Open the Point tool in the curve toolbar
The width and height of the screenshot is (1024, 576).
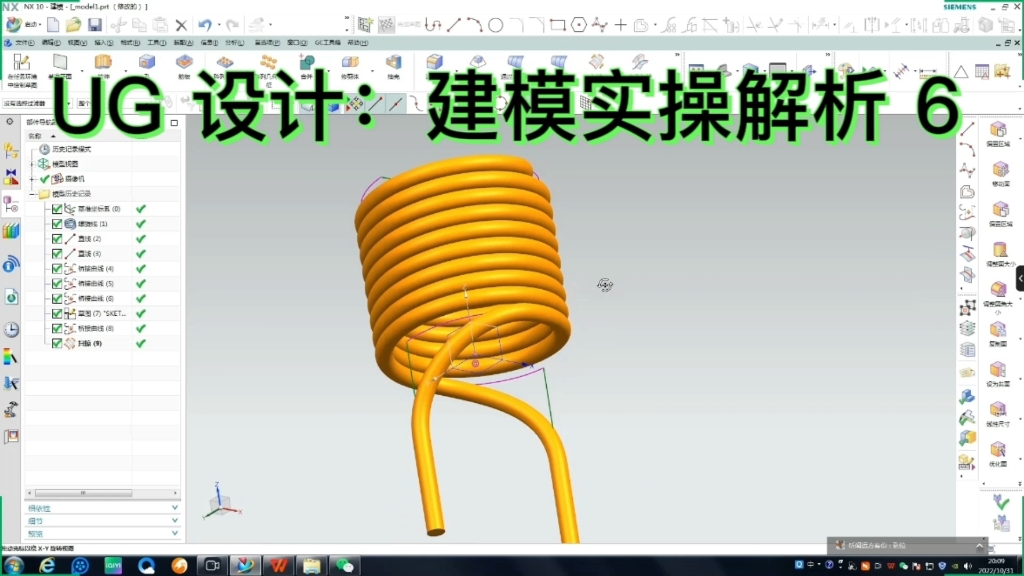click(620, 24)
